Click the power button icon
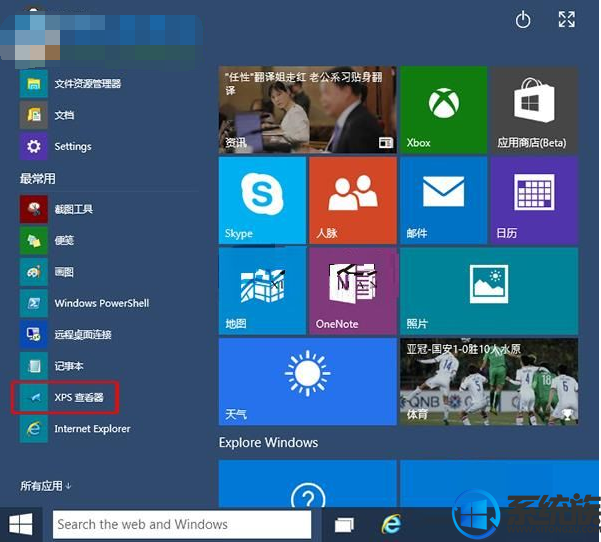 pos(523,20)
